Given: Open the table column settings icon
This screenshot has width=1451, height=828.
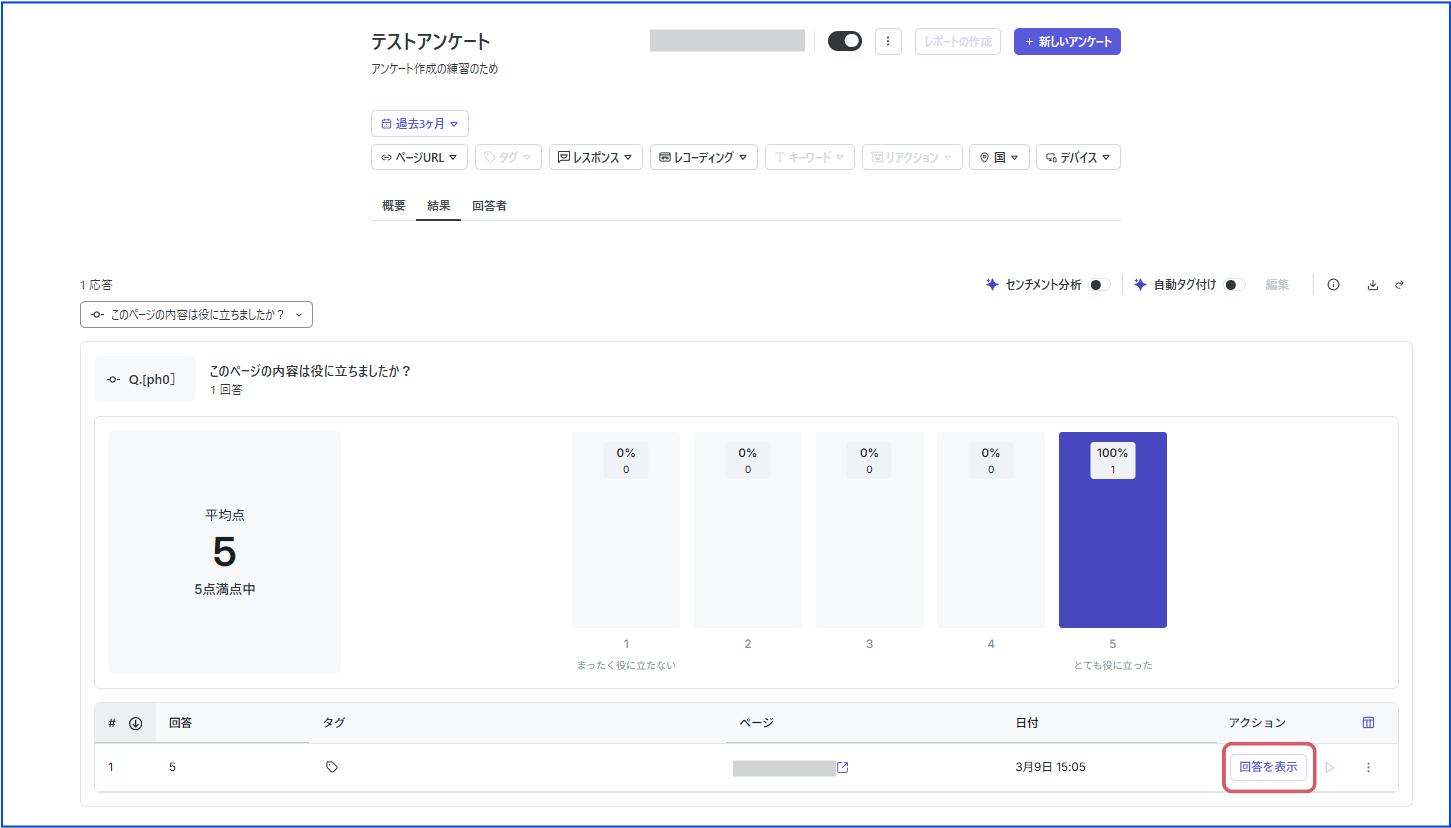Looking at the screenshot, I should [x=1368, y=723].
